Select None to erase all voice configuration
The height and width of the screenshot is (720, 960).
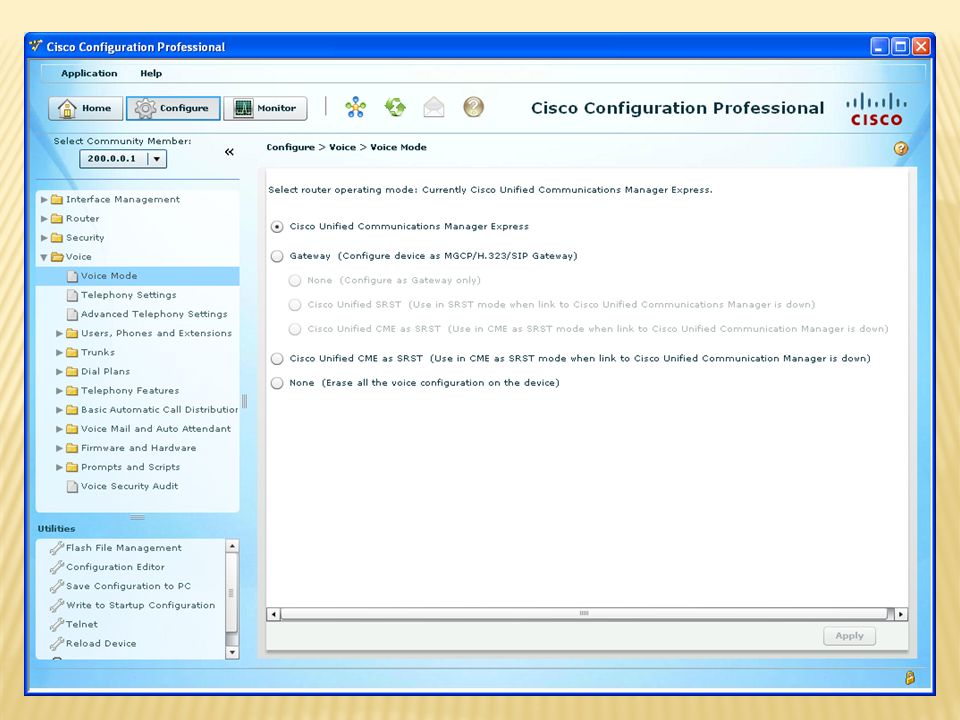(277, 383)
